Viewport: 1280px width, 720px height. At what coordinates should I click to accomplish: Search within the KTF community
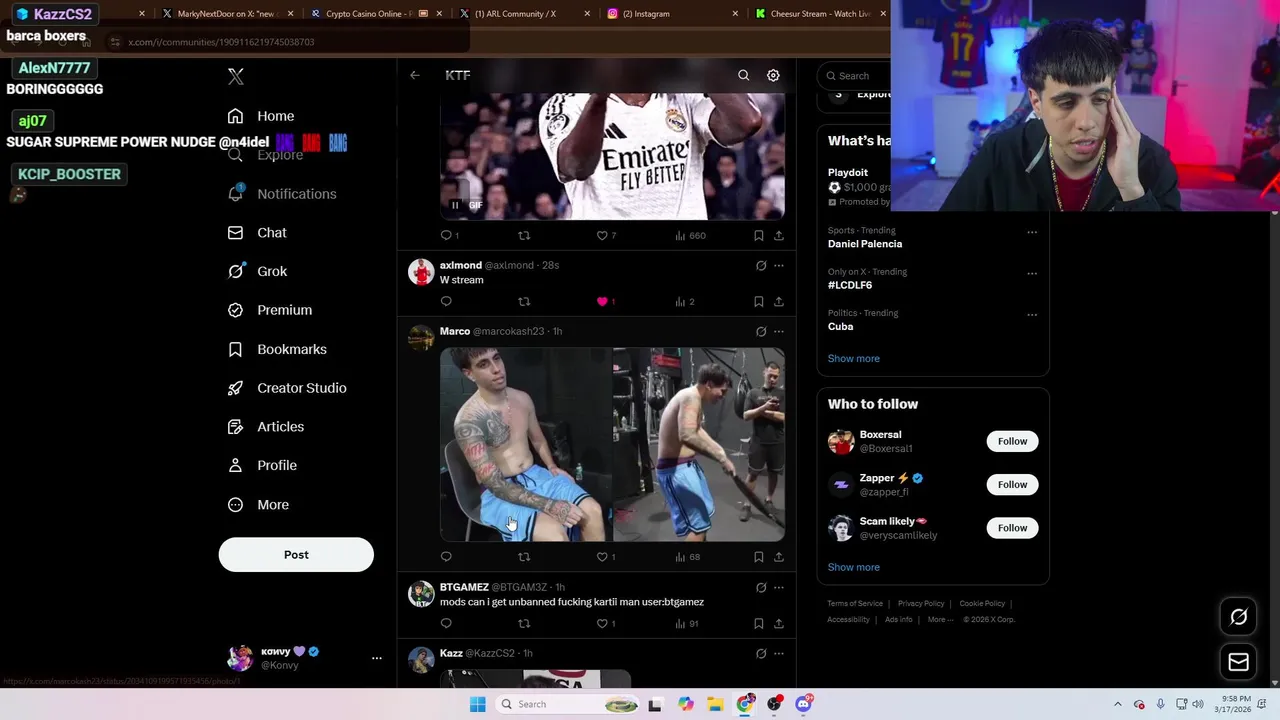(x=743, y=75)
